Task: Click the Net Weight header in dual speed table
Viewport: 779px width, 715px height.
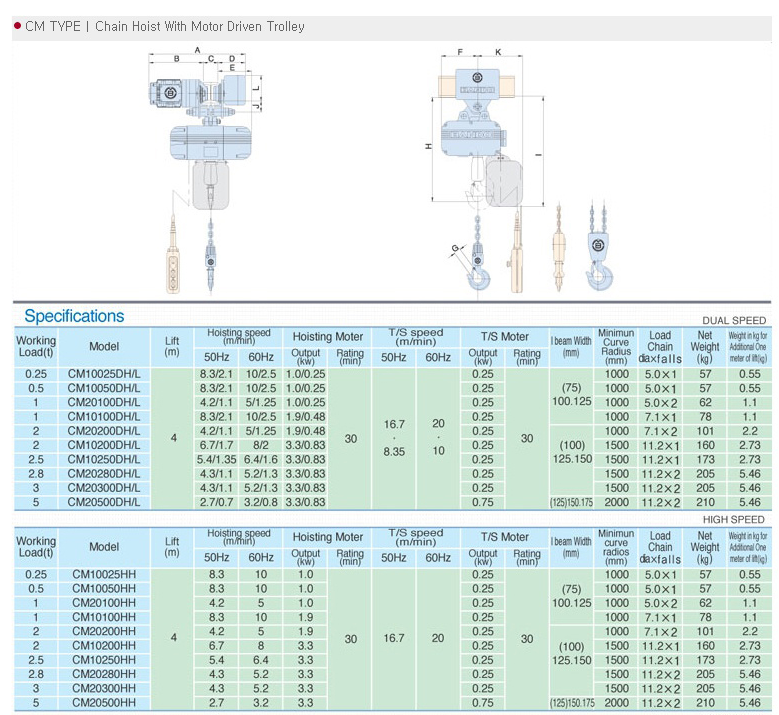Action: (x=705, y=347)
